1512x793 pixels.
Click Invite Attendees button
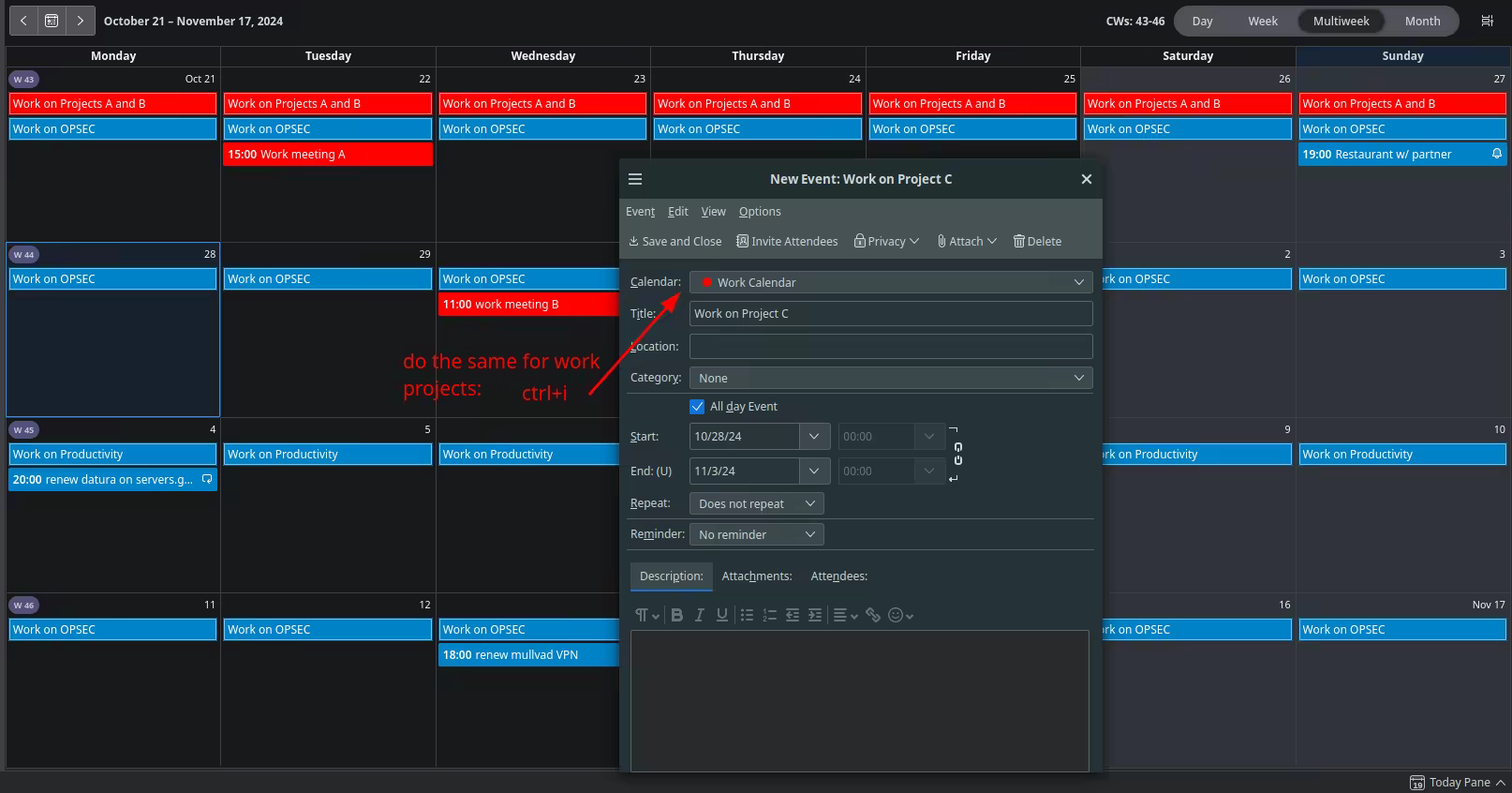(x=787, y=242)
